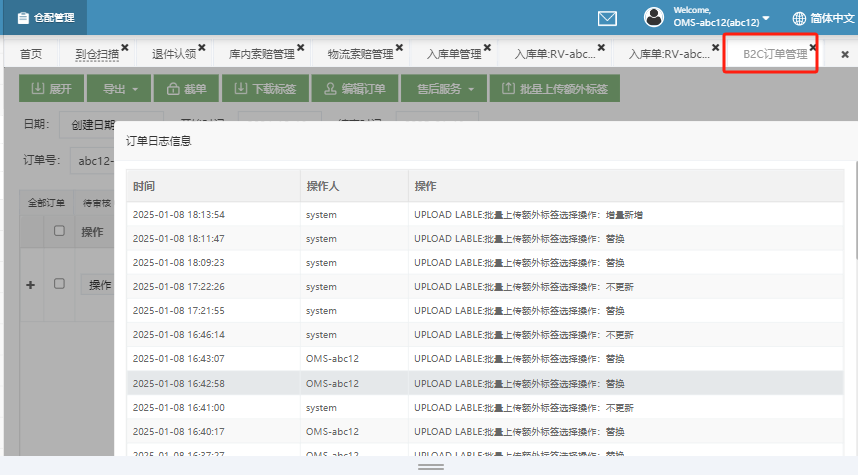Click the bottom panel resize handle
Viewport: 858px width, 475px height.
point(431,467)
